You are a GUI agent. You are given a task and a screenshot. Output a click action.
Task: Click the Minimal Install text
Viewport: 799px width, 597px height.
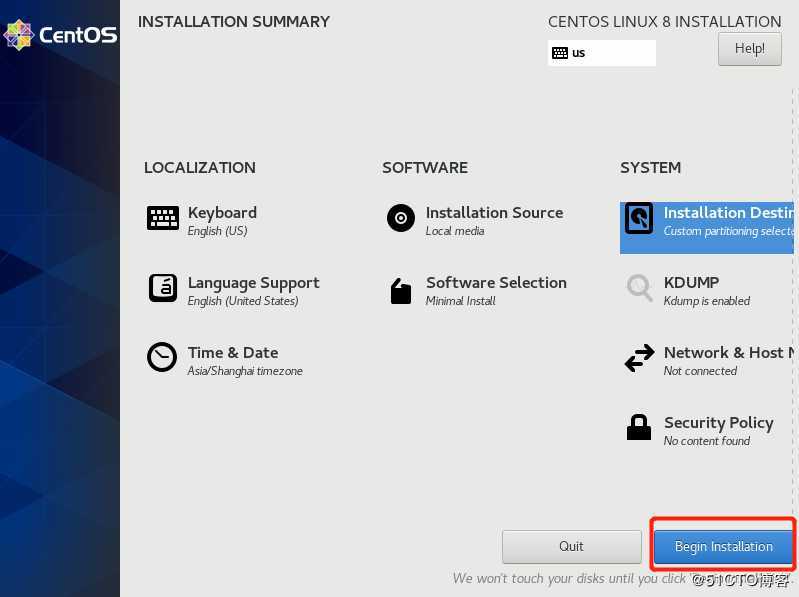[x=460, y=301]
